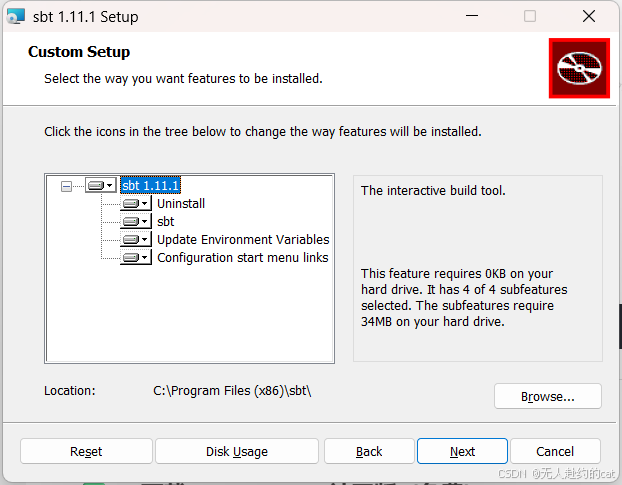Minimize the sbt Setup window
This screenshot has width=622, height=485.
coord(472,16)
